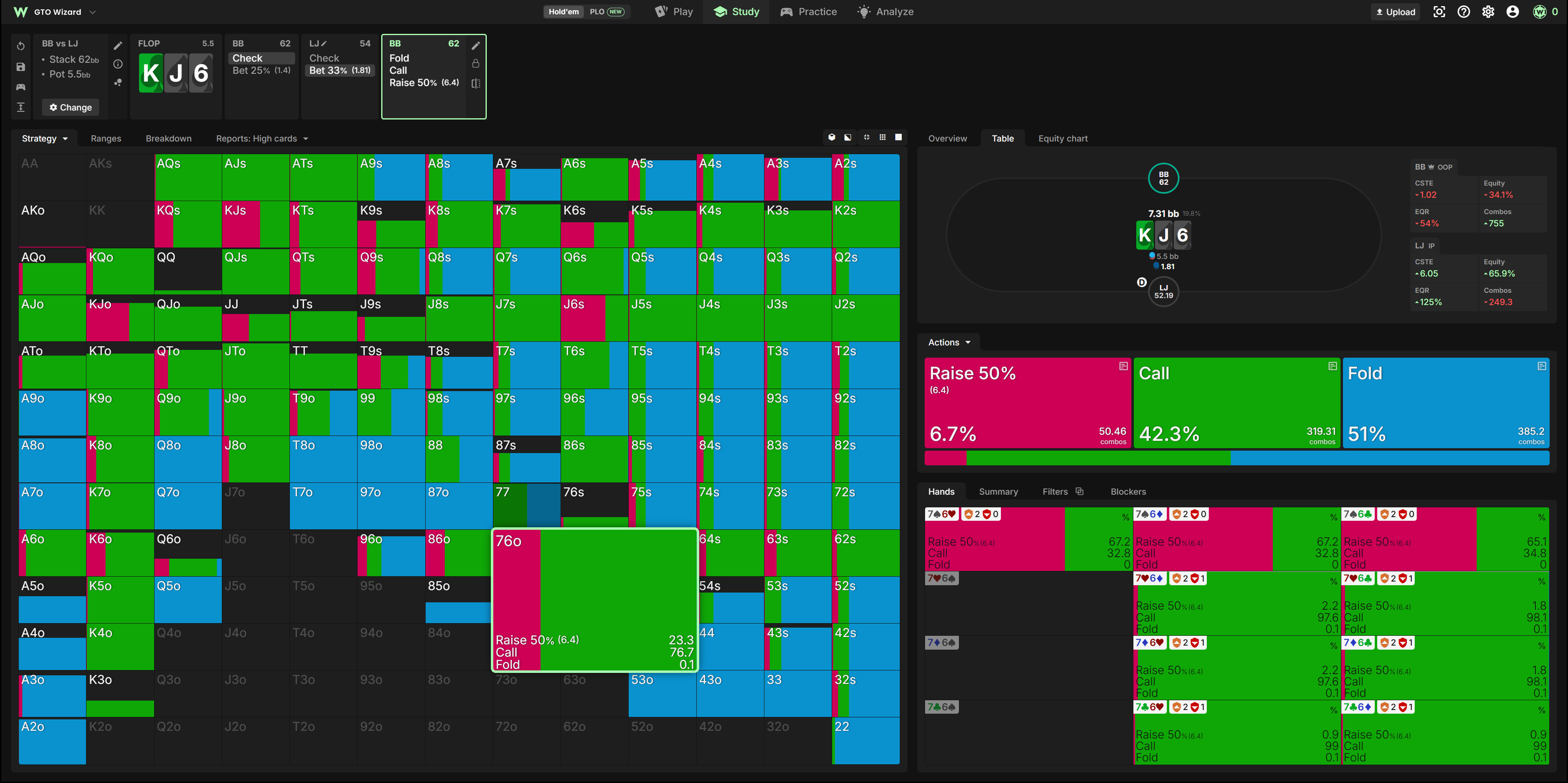Go to the Practice tab

click(x=808, y=11)
